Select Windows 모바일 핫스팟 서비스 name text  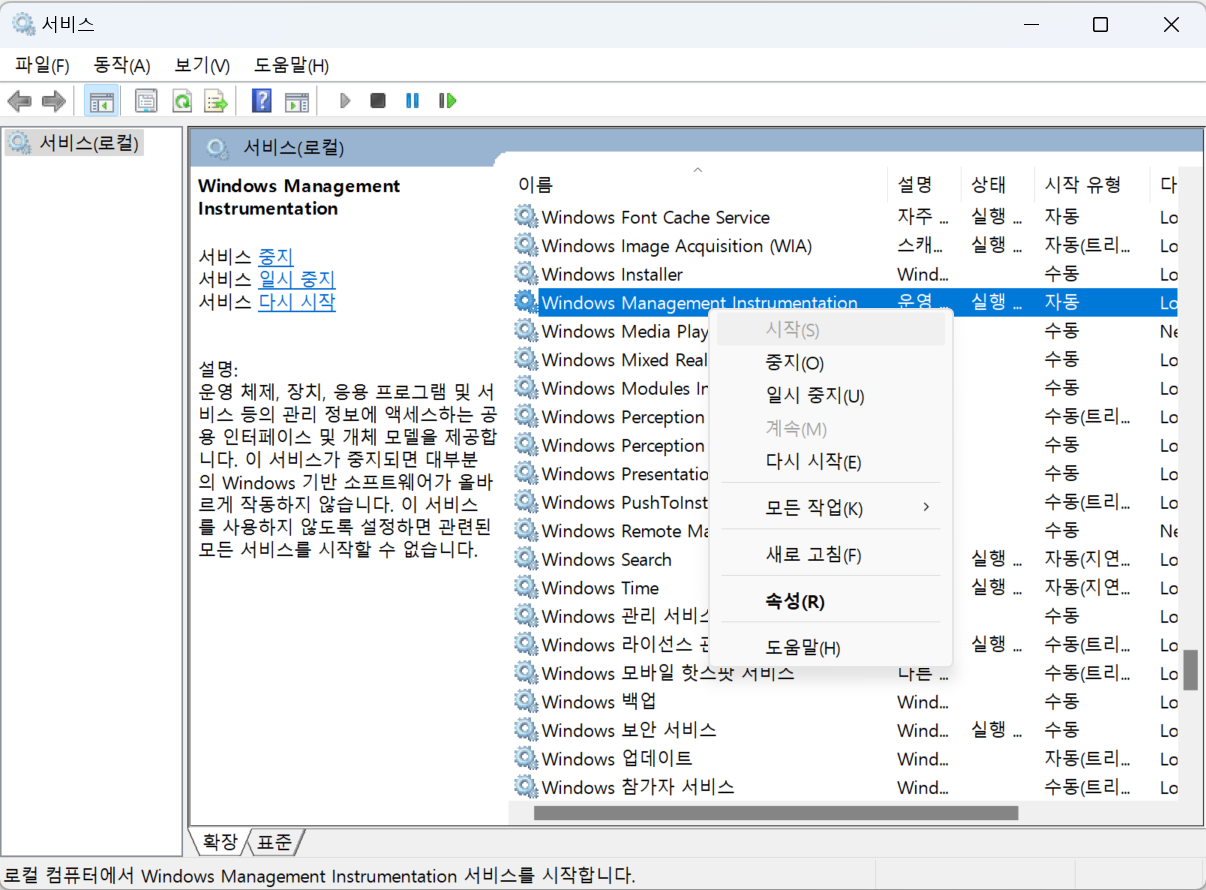click(x=668, y=674)
